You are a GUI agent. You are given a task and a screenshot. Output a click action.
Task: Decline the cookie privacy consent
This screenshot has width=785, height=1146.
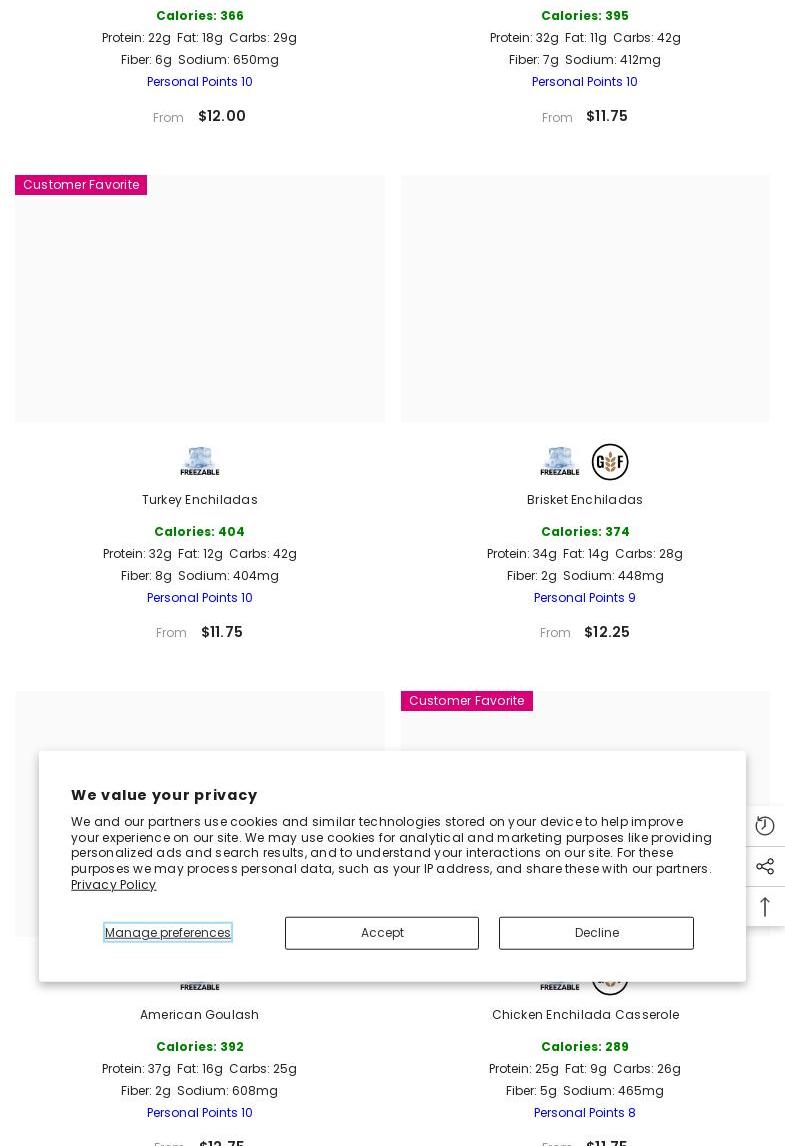point(596,933)
